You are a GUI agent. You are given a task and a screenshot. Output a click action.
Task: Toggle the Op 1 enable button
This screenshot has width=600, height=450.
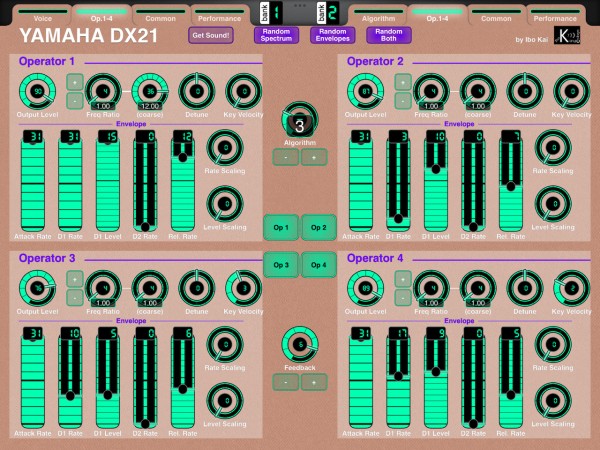tap(281, 227)
